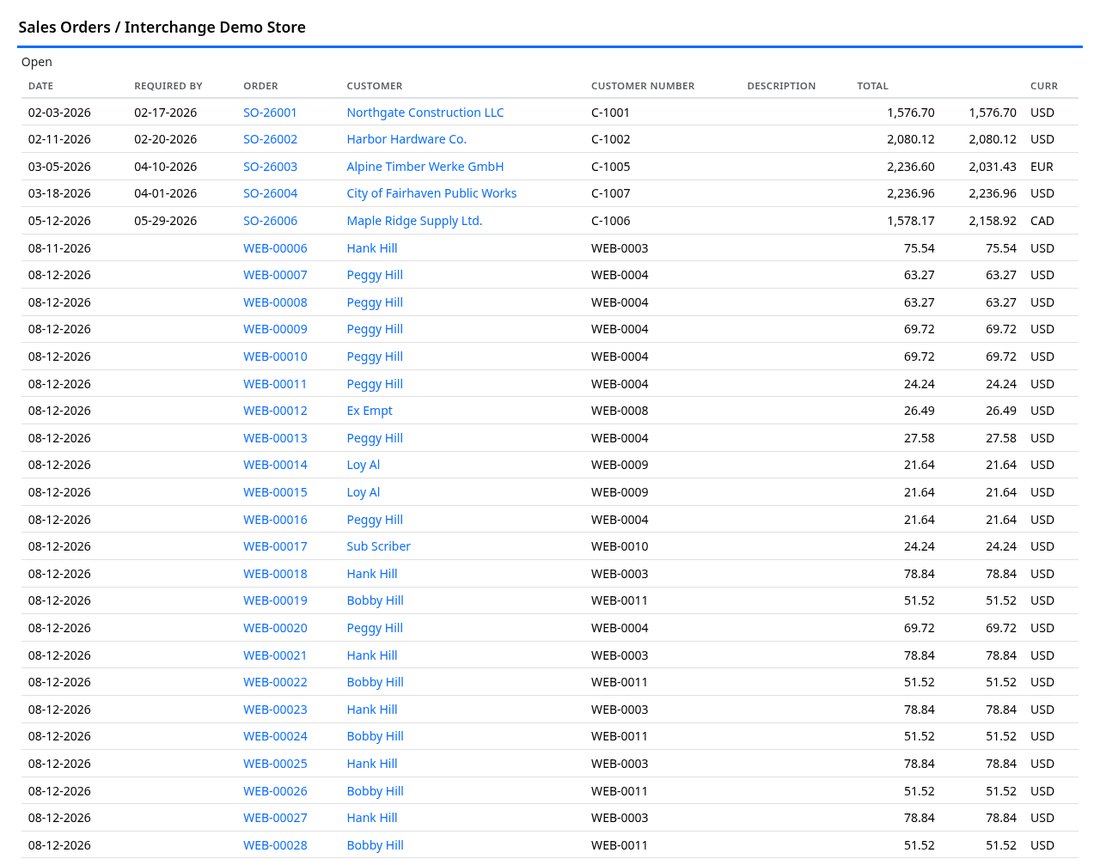Click Bobby Hill on WEB-00028 row
Viewport: 1100px width, 859px height.
tap(375, 844)
